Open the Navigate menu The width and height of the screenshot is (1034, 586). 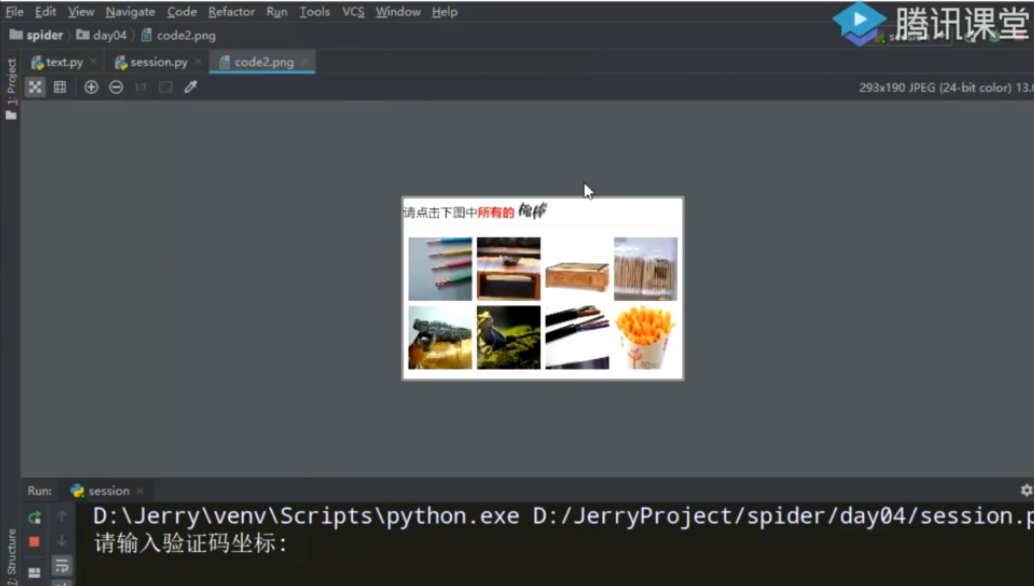[x=130, y=11]
